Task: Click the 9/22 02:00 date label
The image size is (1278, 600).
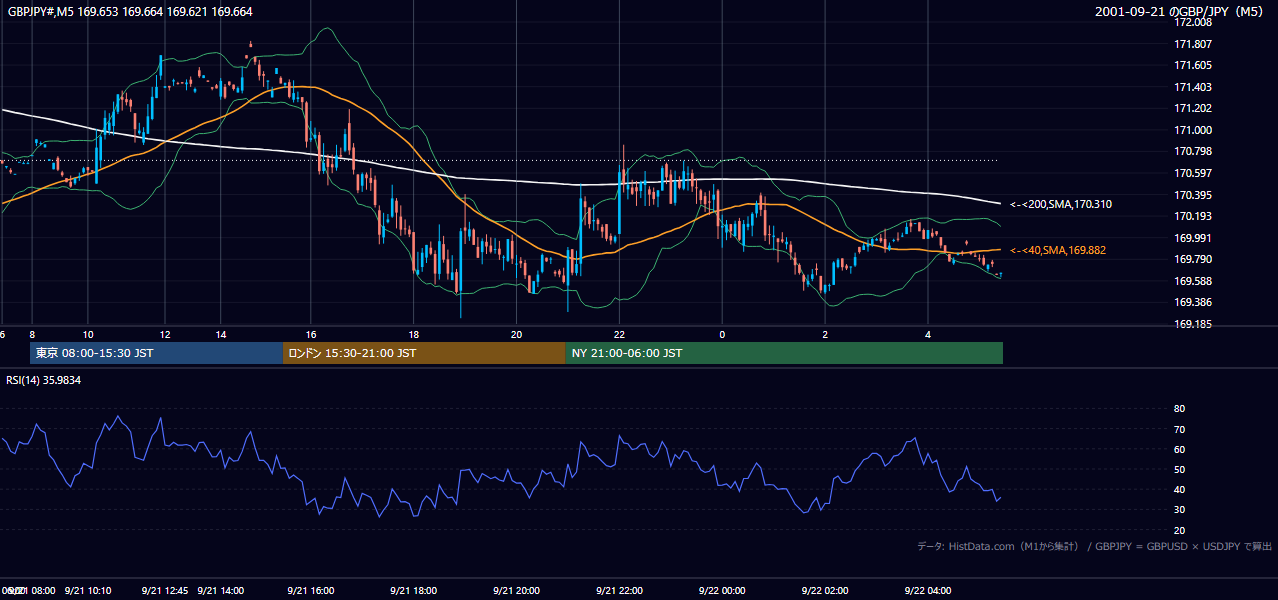Action: [825, 591]
